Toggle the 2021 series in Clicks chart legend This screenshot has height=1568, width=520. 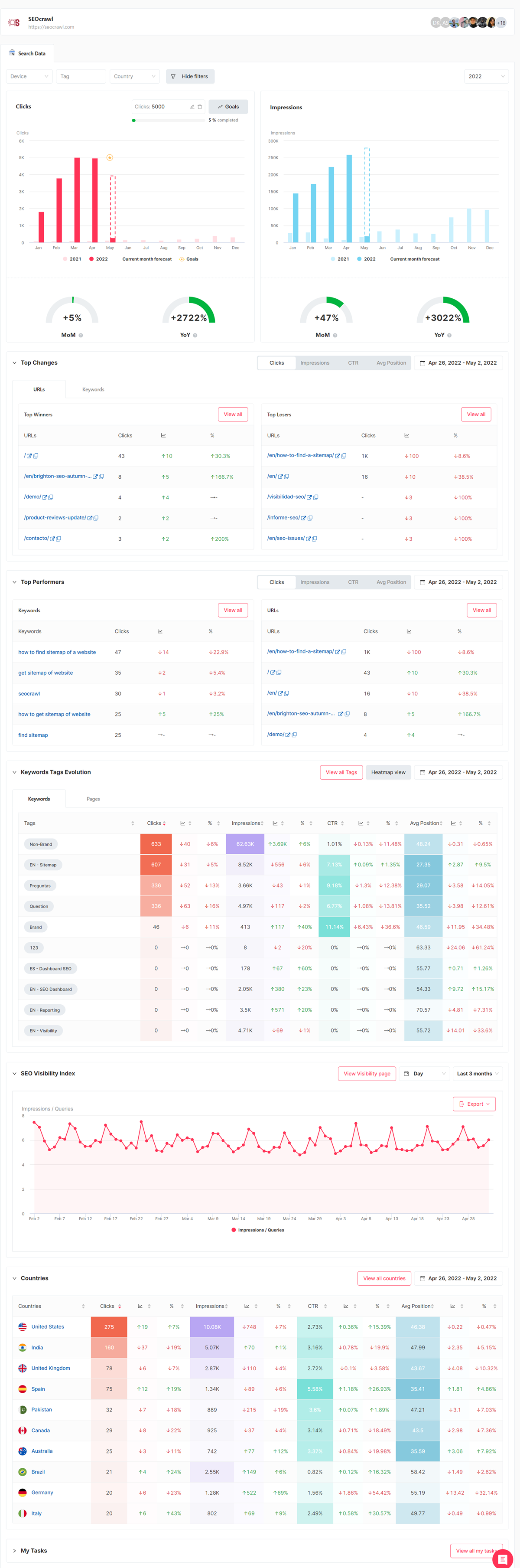72,259
